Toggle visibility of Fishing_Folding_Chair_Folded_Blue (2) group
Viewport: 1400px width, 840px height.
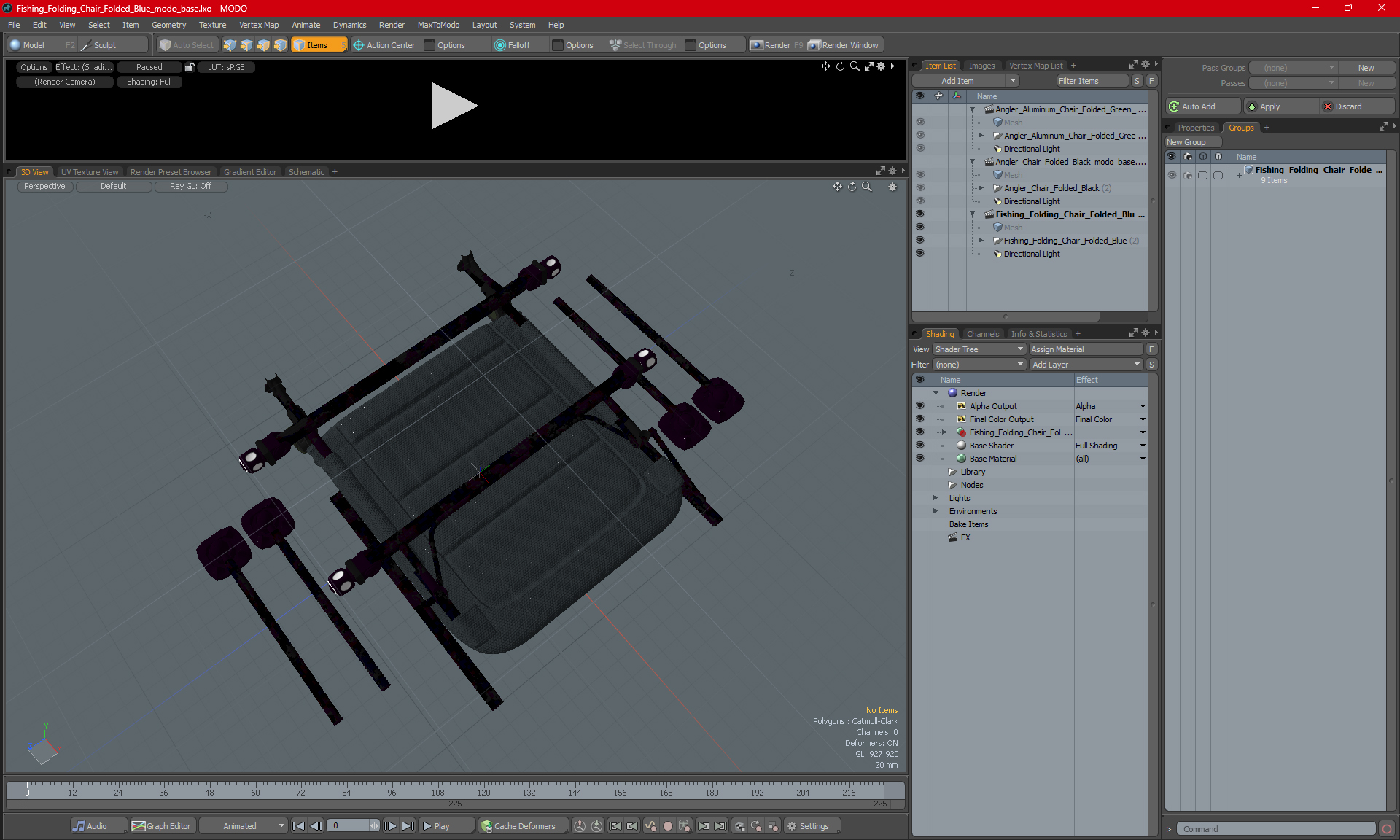click(919, 241)
